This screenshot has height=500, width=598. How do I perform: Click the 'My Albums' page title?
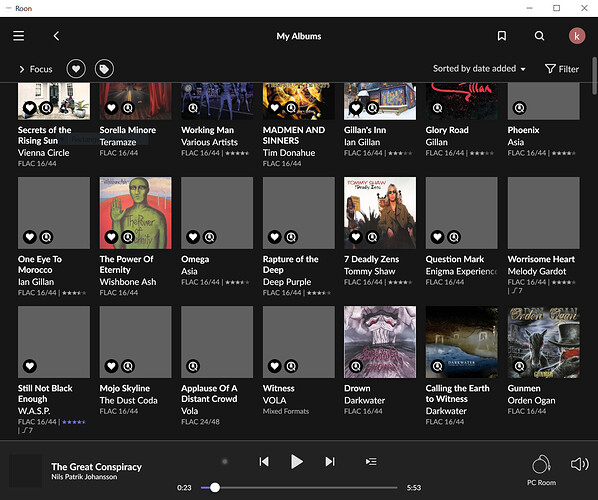coord(299,36)
